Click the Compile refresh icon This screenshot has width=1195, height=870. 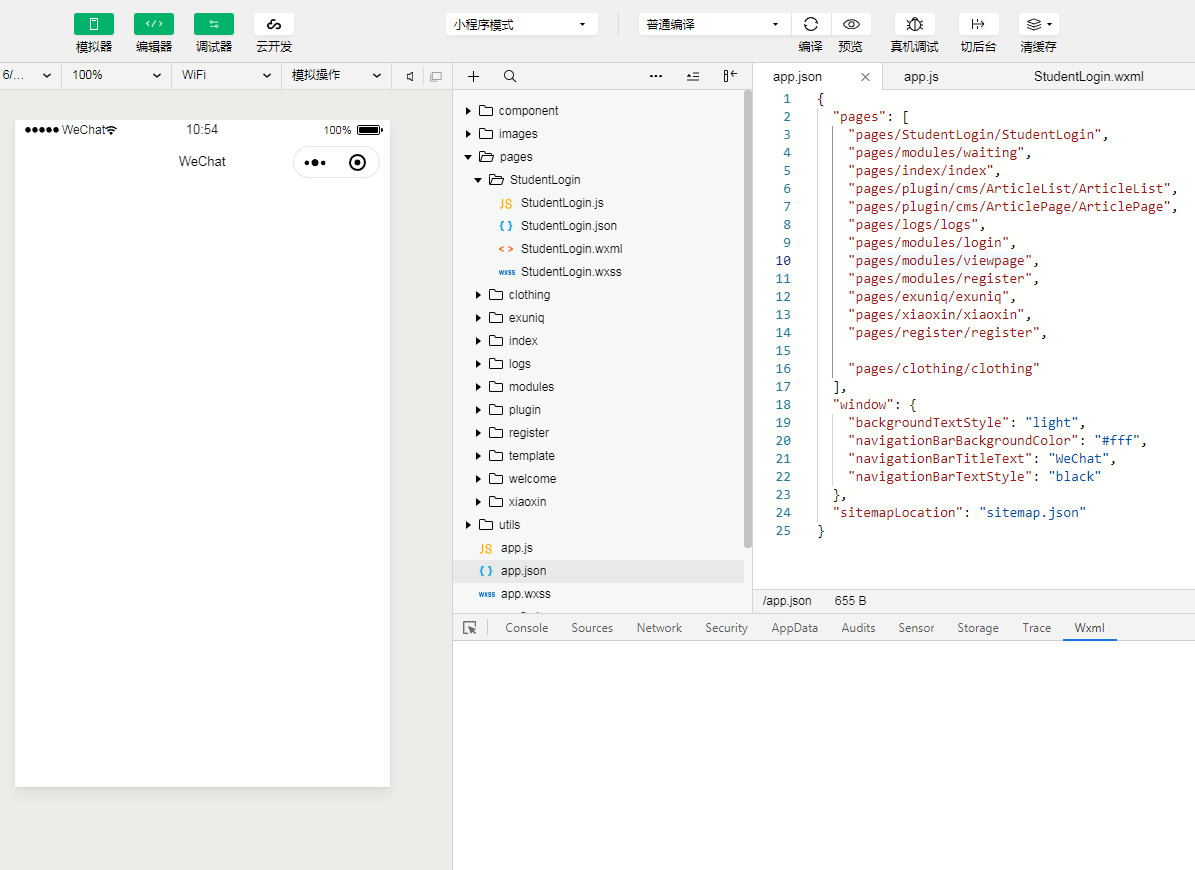810,24
